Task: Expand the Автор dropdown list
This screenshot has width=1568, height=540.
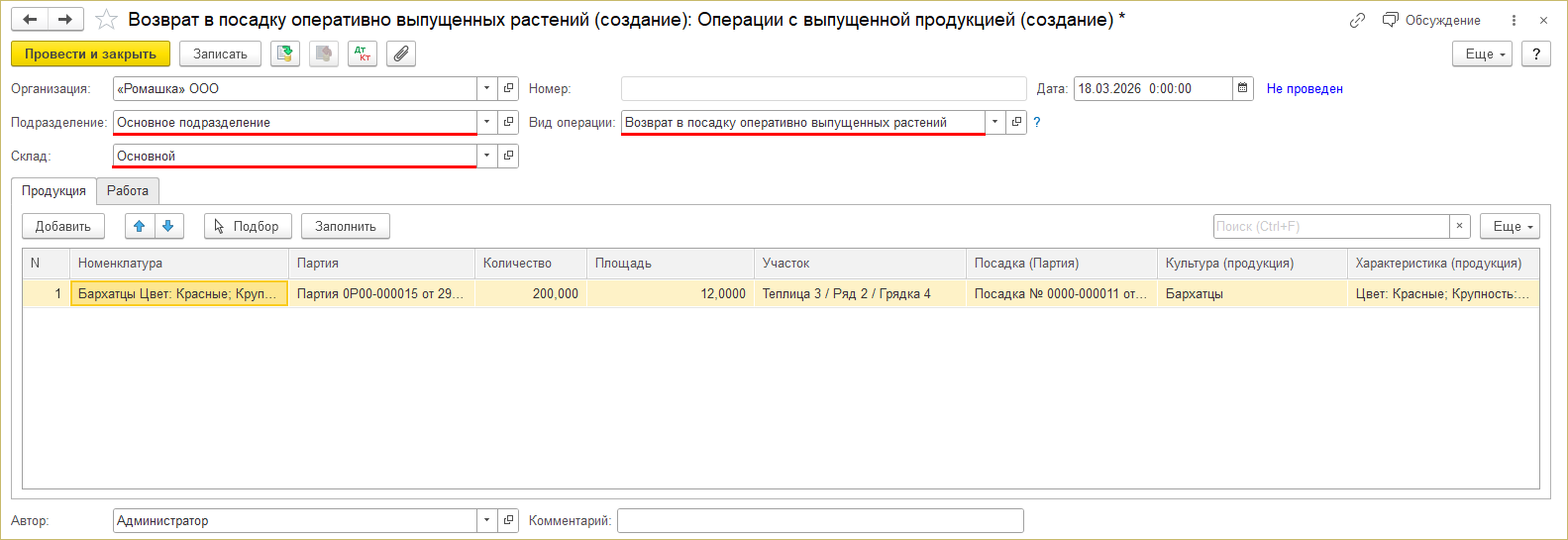Action: coord(486,520)
